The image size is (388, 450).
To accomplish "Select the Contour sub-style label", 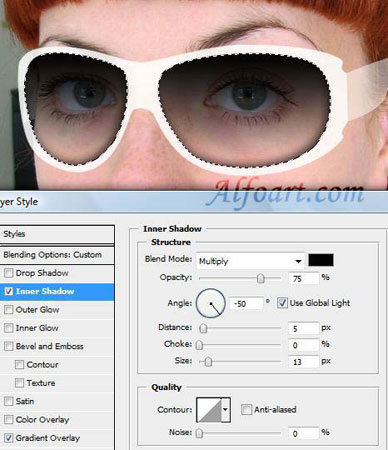I will [42, 365].
